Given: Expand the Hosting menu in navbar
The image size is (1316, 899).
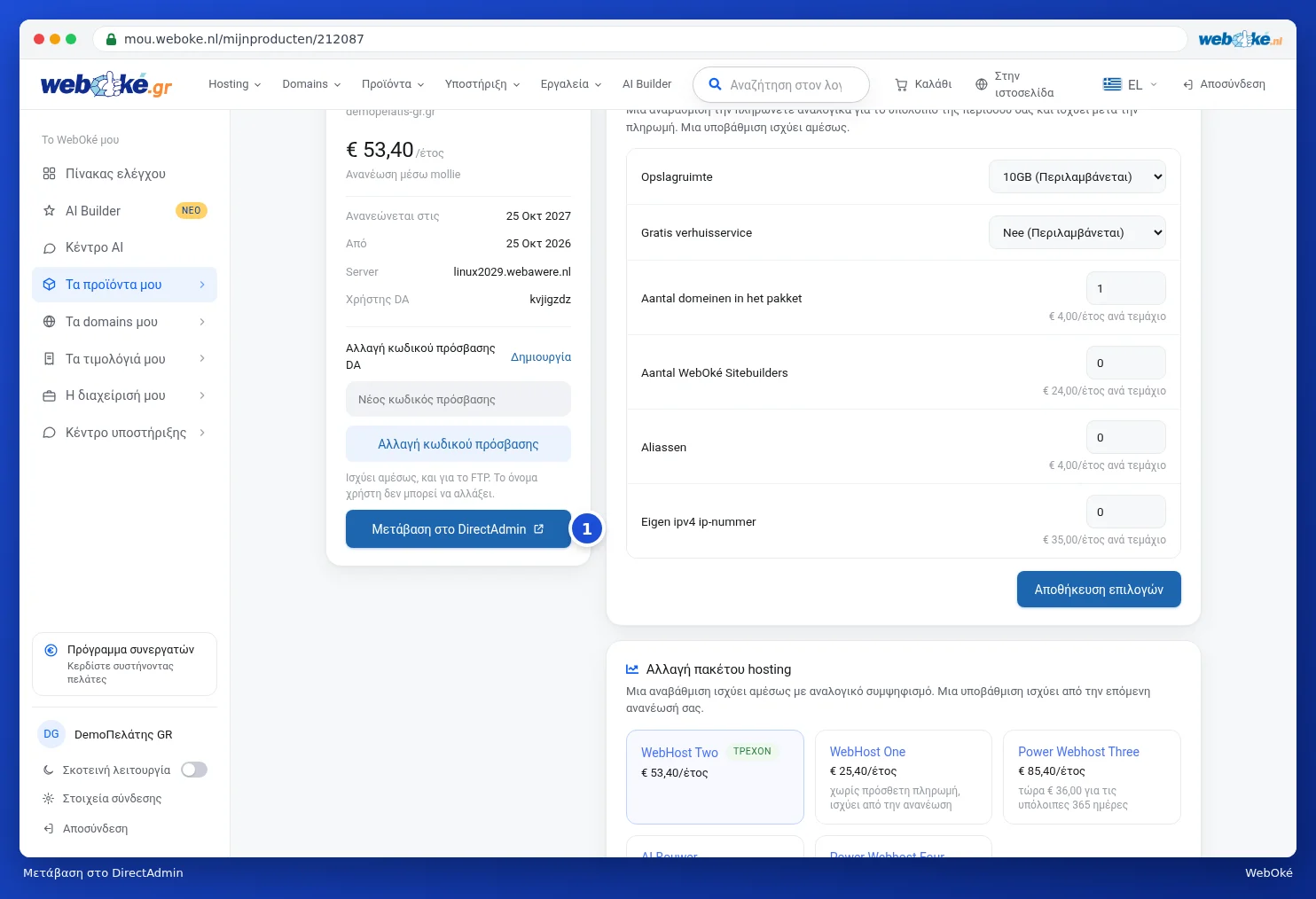Looking at the screenshot, I should 235,84.
